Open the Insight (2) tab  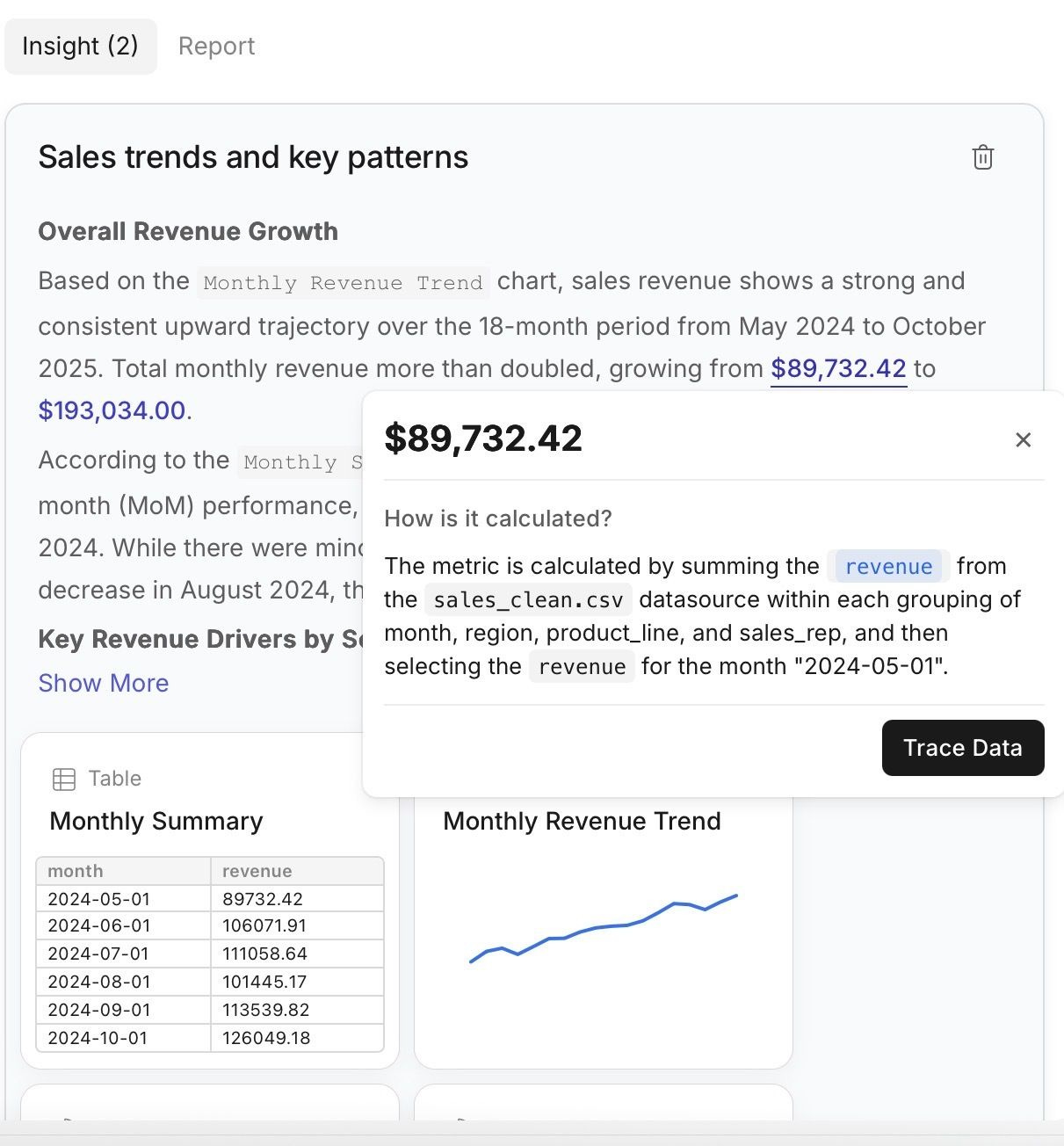click(80, 46)
